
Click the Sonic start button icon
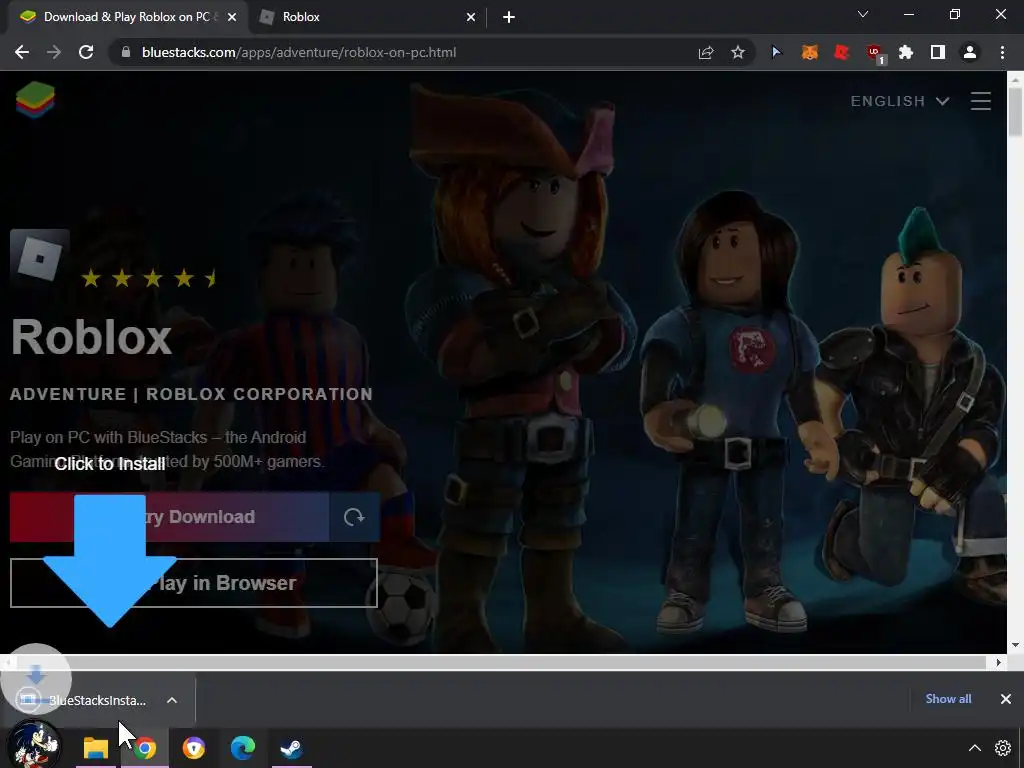coord(33,744)
